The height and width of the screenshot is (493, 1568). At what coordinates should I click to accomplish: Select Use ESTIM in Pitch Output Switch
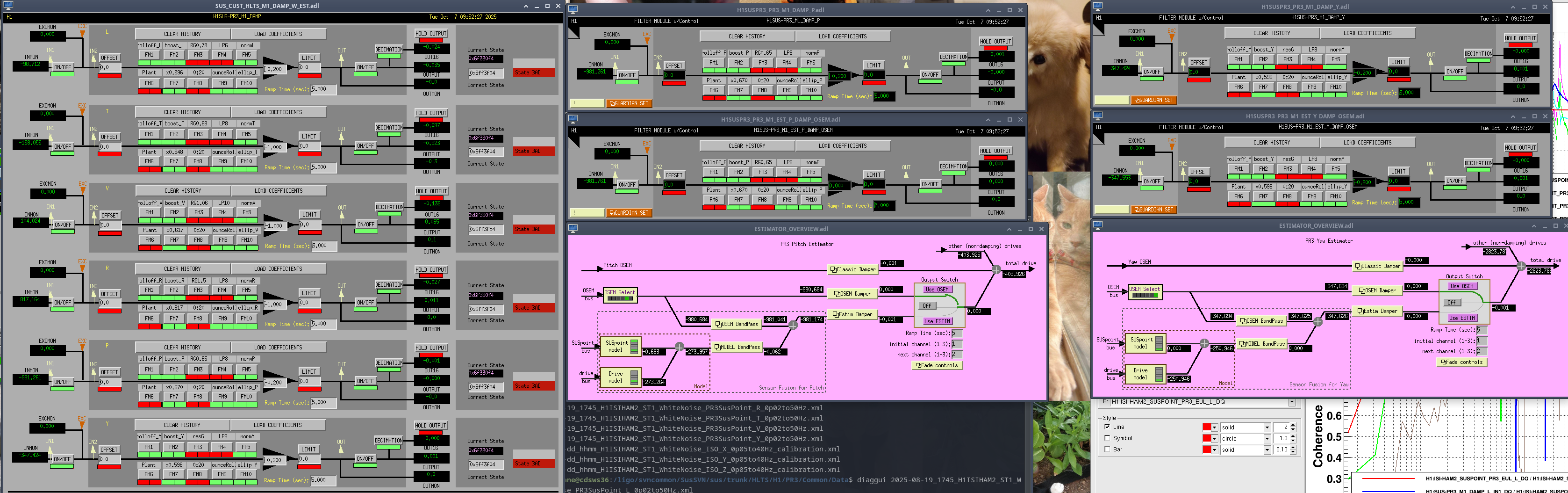point(938,321)
